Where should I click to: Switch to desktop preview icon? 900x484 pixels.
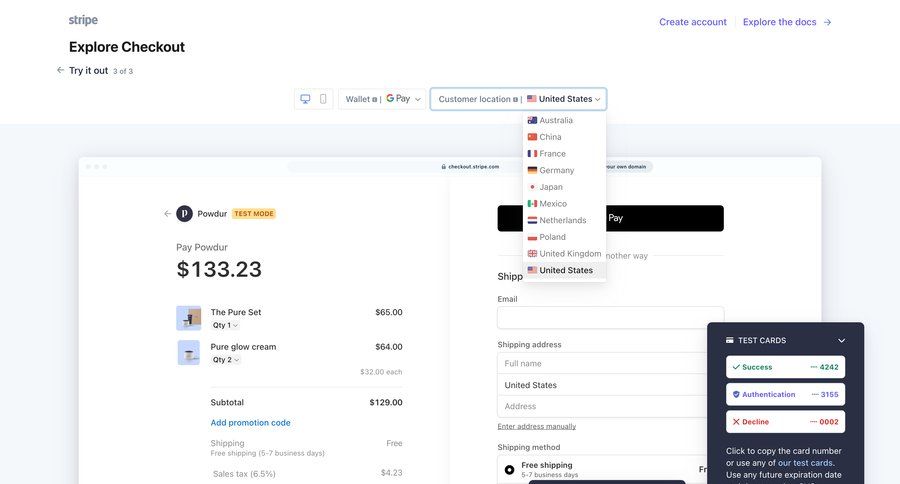305,99
